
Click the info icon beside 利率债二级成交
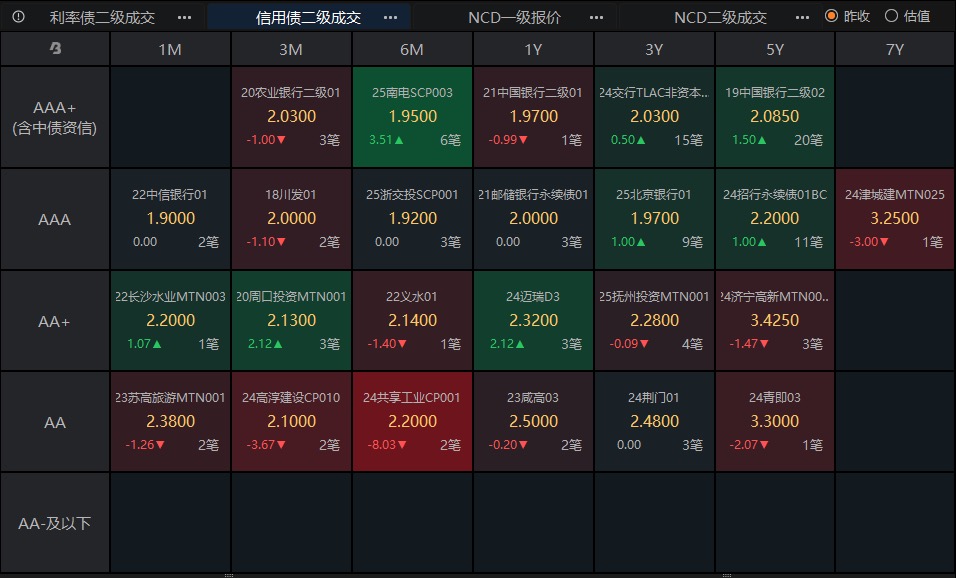point(18,17)
